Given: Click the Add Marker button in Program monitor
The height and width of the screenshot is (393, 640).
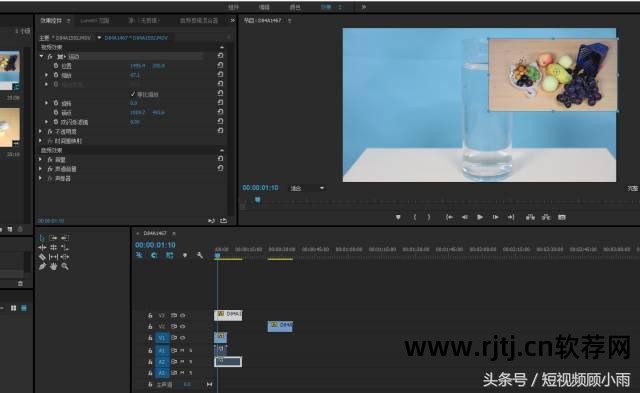Looking at the screenshot, I should coord(398,218).
